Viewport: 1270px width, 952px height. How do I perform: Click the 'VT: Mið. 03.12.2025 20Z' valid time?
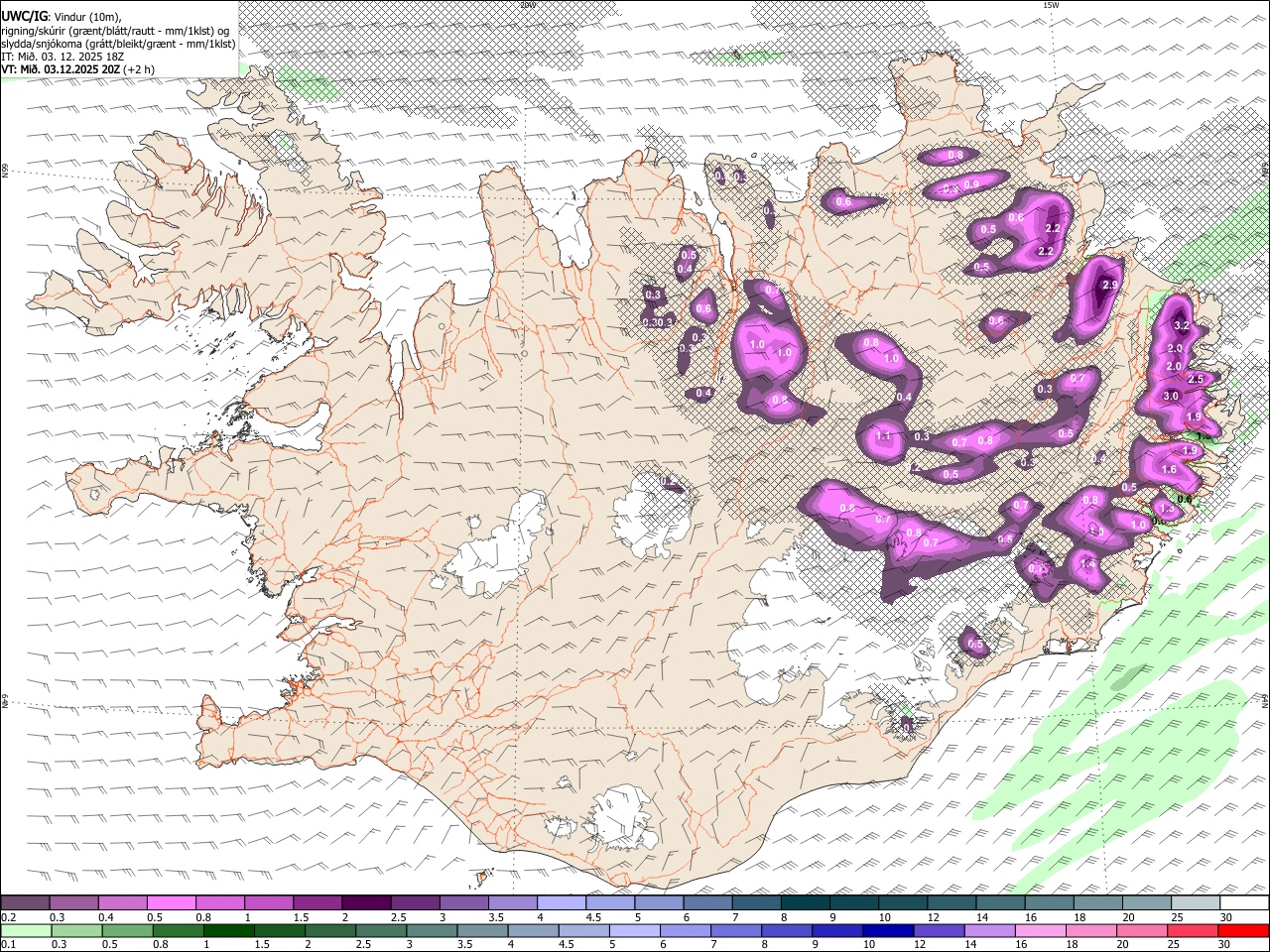point(60,69)
